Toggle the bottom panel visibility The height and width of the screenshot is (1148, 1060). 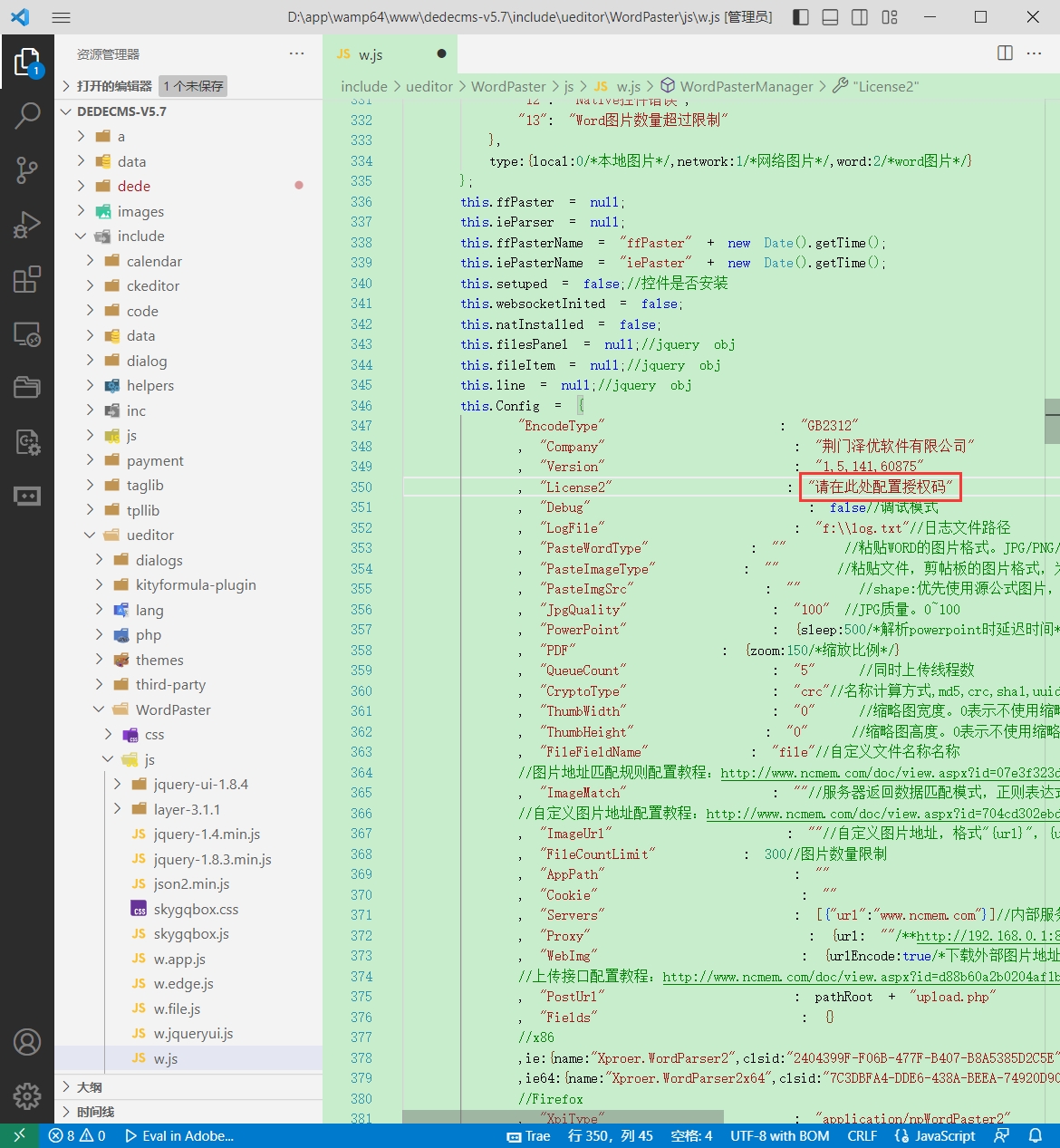[830, 17]
